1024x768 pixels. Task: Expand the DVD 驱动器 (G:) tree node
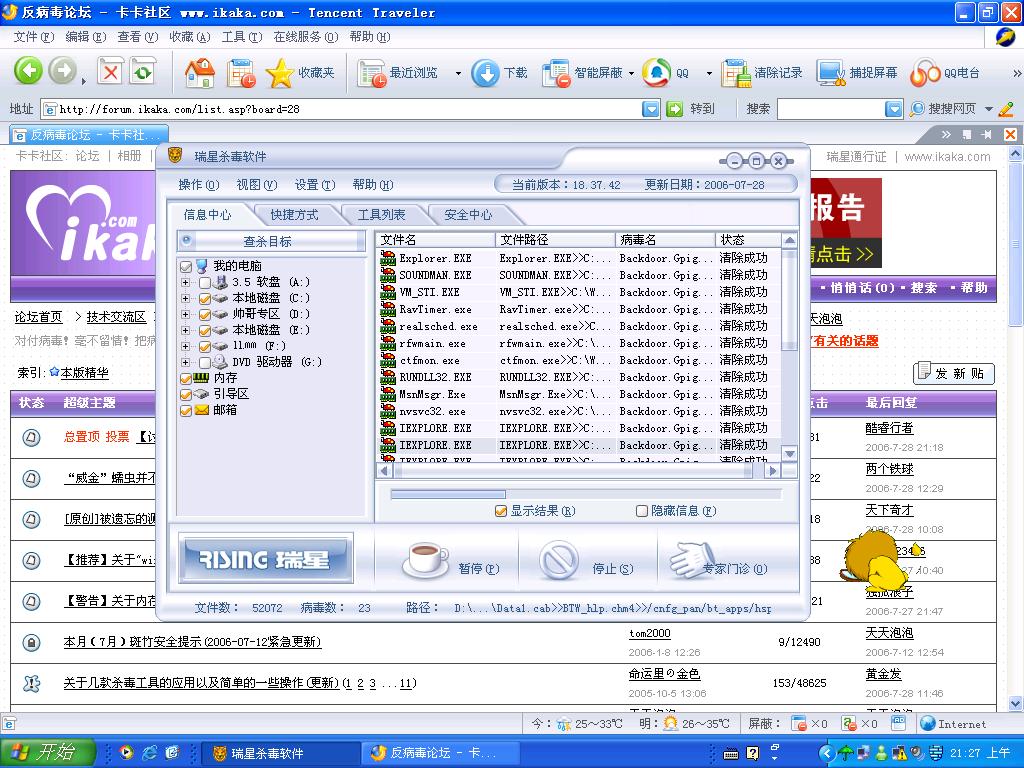click(185, 362)
